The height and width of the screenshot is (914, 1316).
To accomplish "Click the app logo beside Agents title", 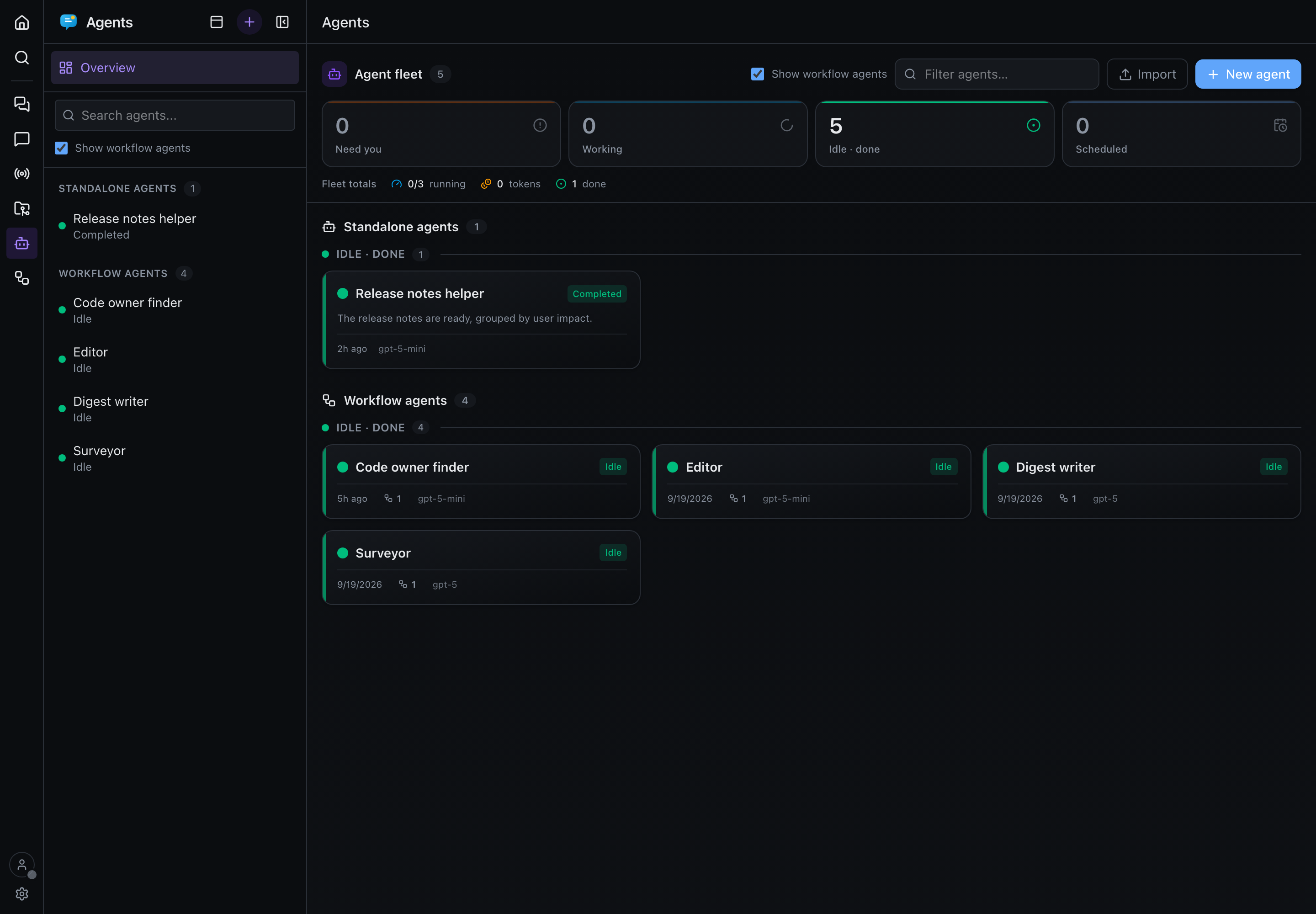I will pyautogui.click(x=68, y=22).
